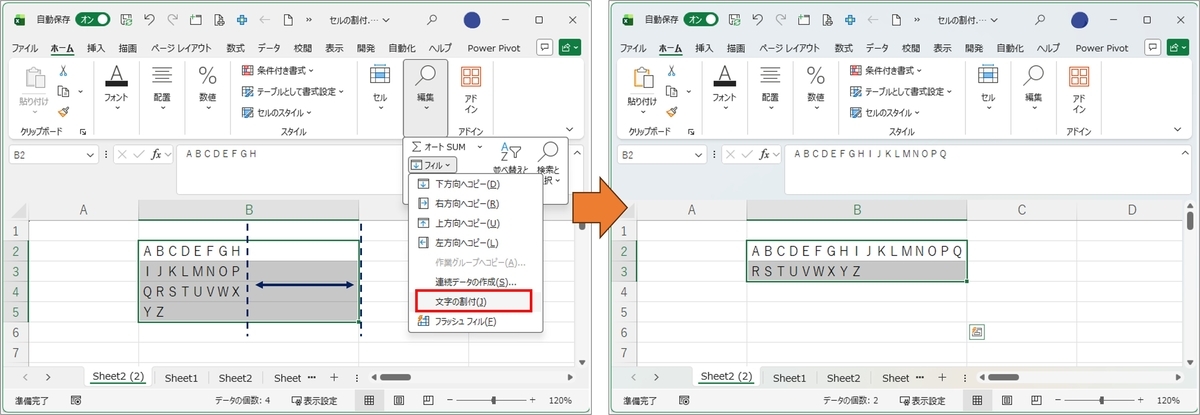Expand the formula bar chevron in right window
Image resolution: width=1200 pixels, height=415 pixels.
coord(1186,154)
